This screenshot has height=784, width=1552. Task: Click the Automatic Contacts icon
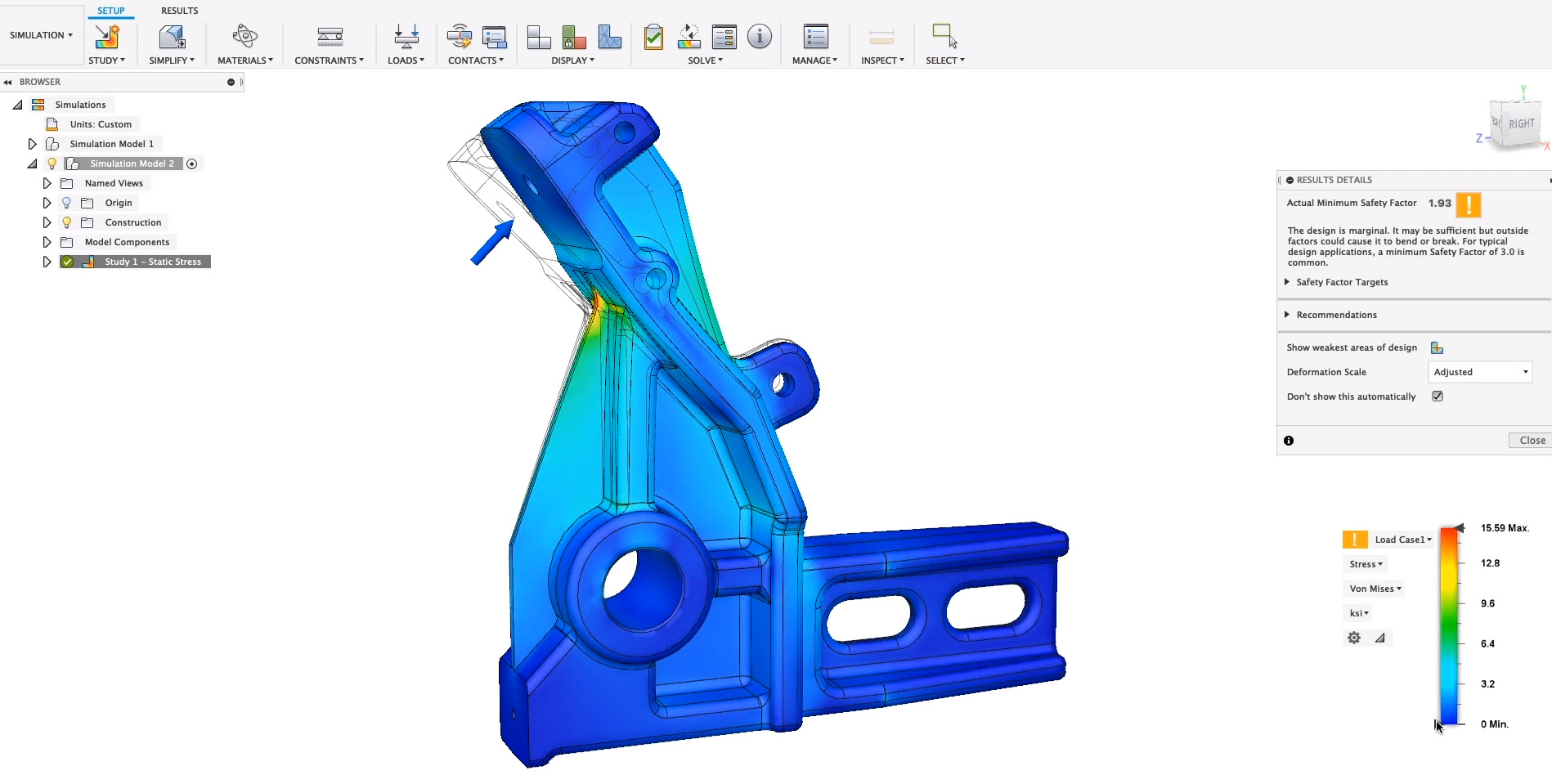click(x=460, y=37)
